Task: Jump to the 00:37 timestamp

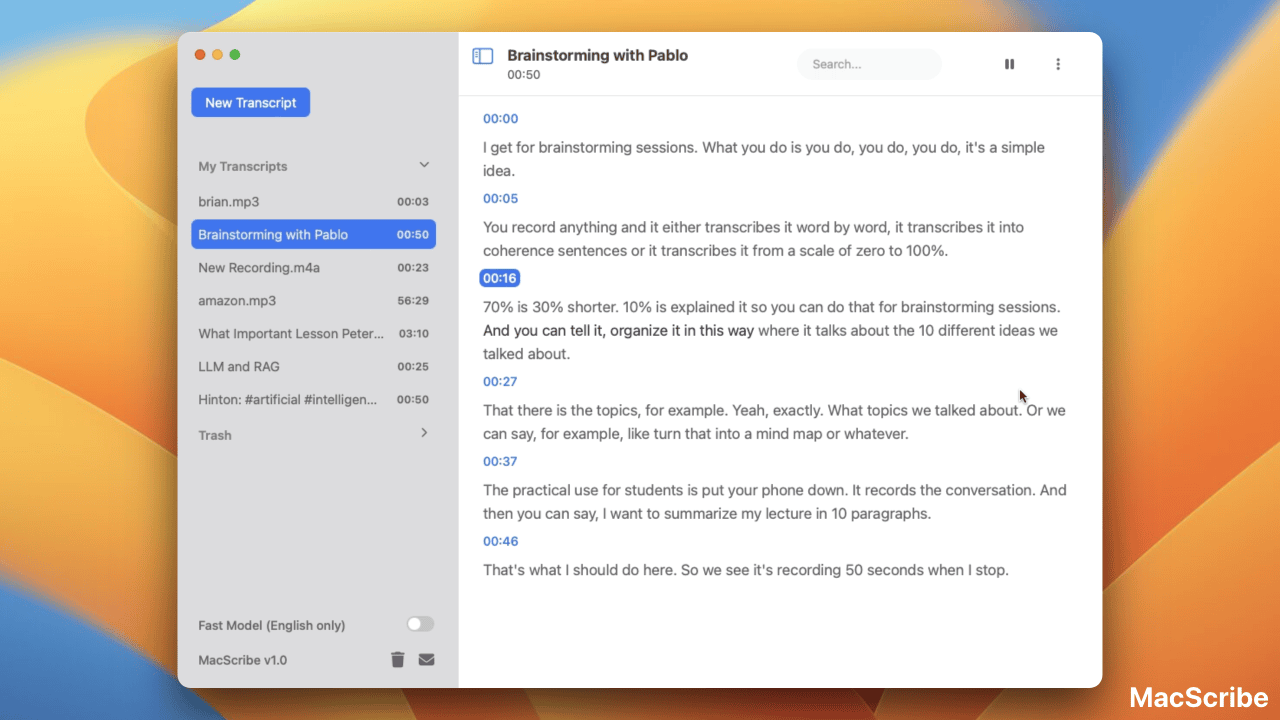Action: tap(500, 461)
